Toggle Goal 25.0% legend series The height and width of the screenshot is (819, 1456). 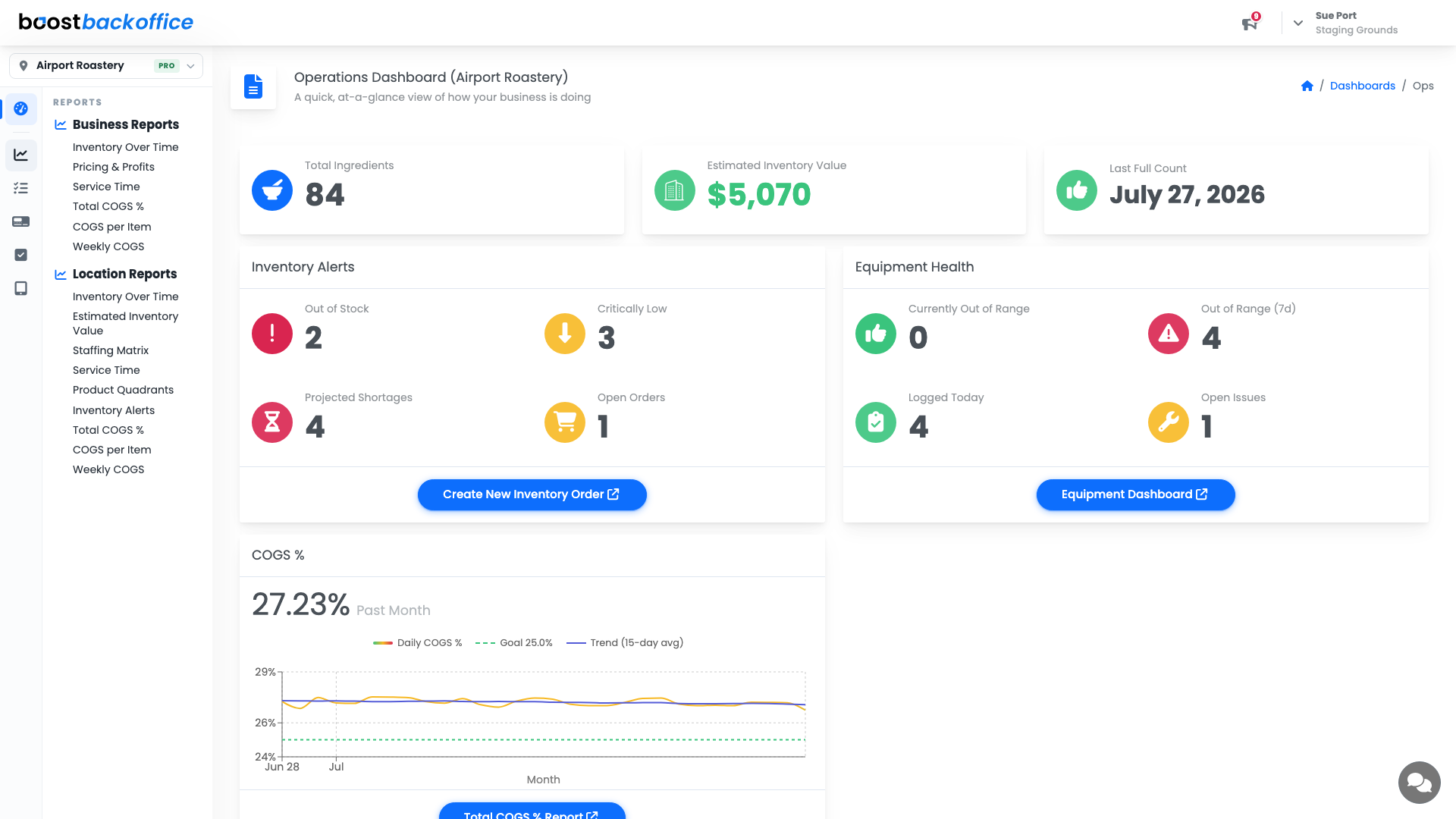(x=514, y=643)
